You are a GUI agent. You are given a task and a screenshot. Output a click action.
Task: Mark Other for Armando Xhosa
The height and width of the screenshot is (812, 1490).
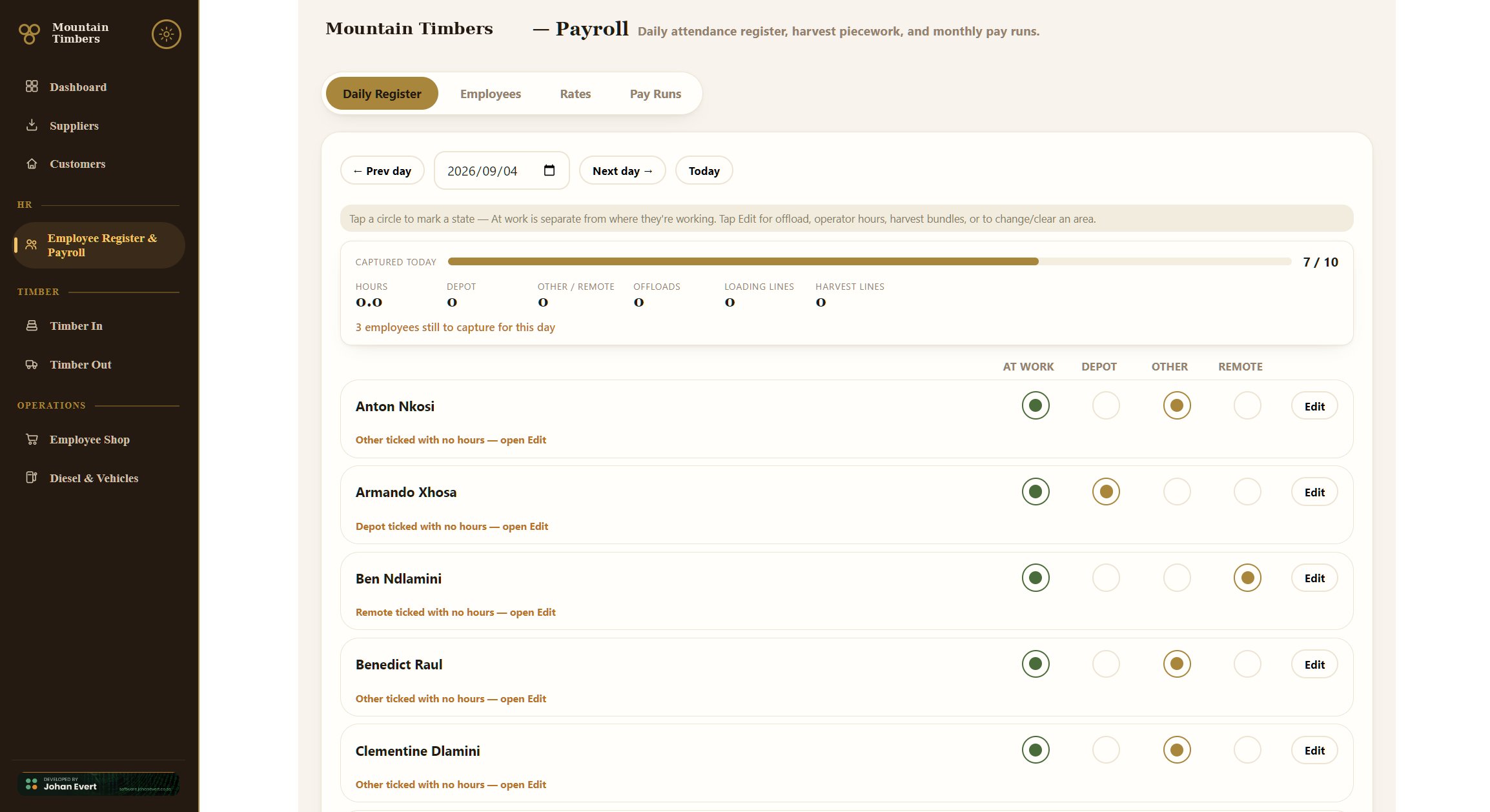(x=1177, y=492)
